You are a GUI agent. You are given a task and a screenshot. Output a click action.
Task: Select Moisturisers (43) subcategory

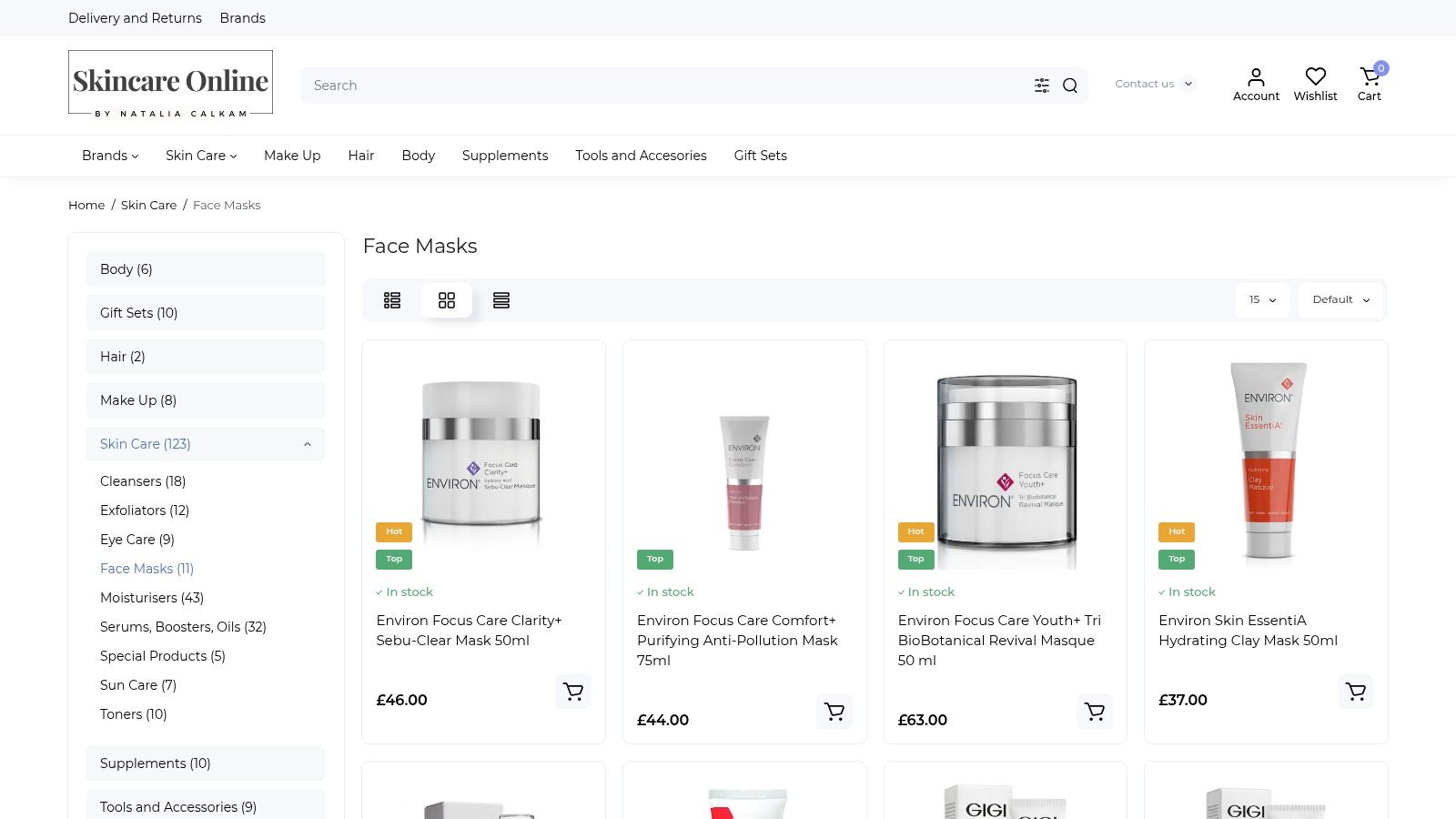click(152, 598)
